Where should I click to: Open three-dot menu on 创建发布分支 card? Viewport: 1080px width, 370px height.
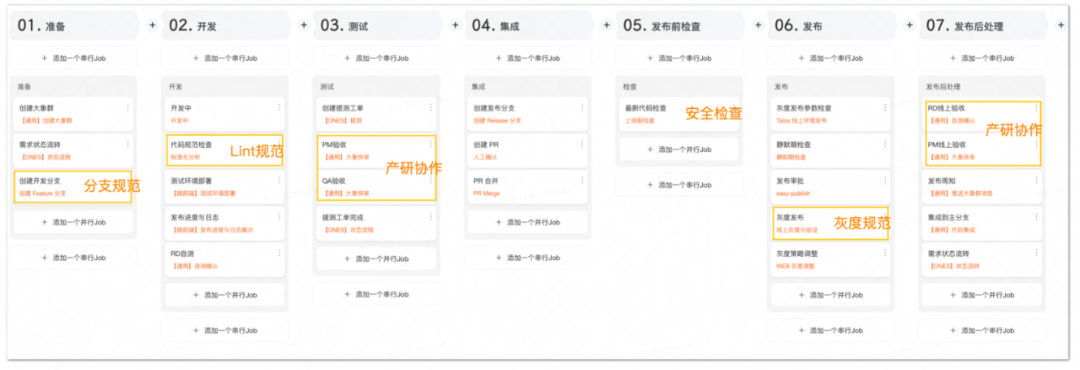pos(582,107)
